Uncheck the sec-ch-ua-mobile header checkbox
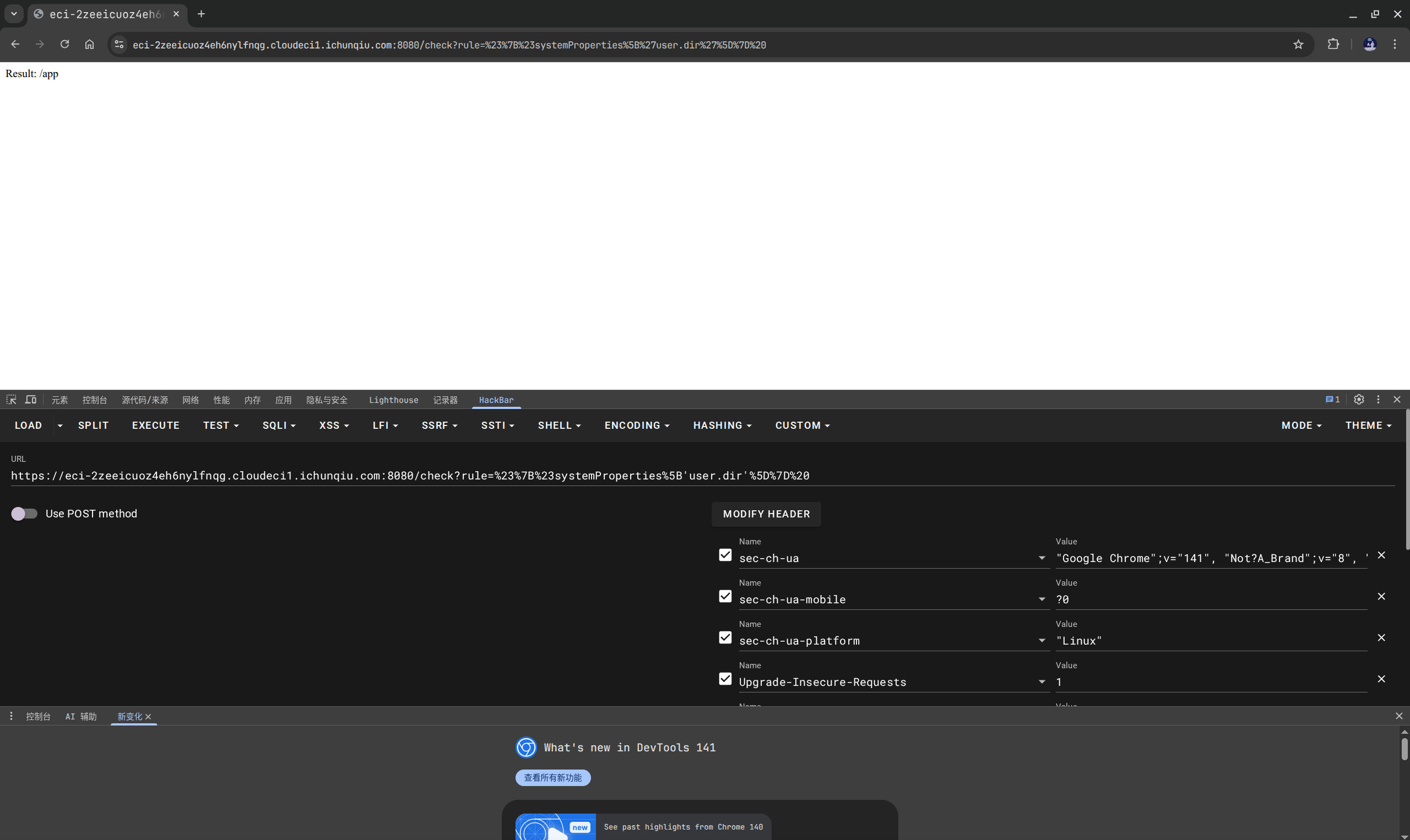 tap(725, 597)
